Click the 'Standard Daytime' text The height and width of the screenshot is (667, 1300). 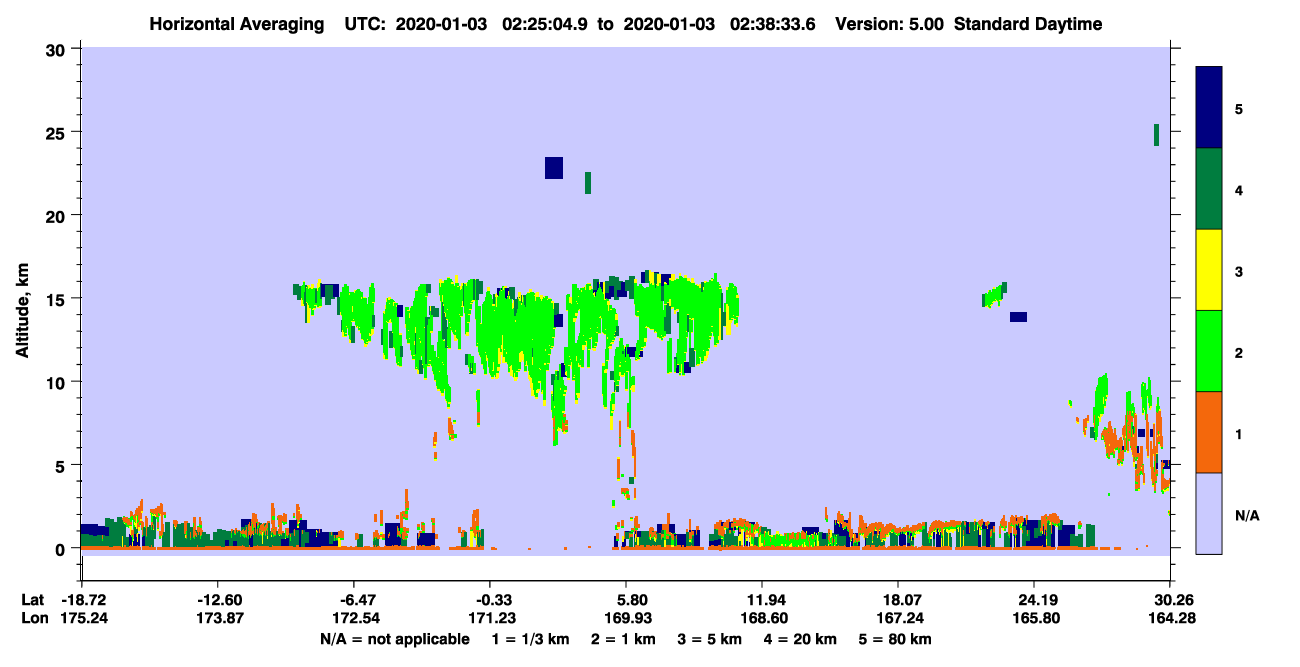pos(1029,24)
